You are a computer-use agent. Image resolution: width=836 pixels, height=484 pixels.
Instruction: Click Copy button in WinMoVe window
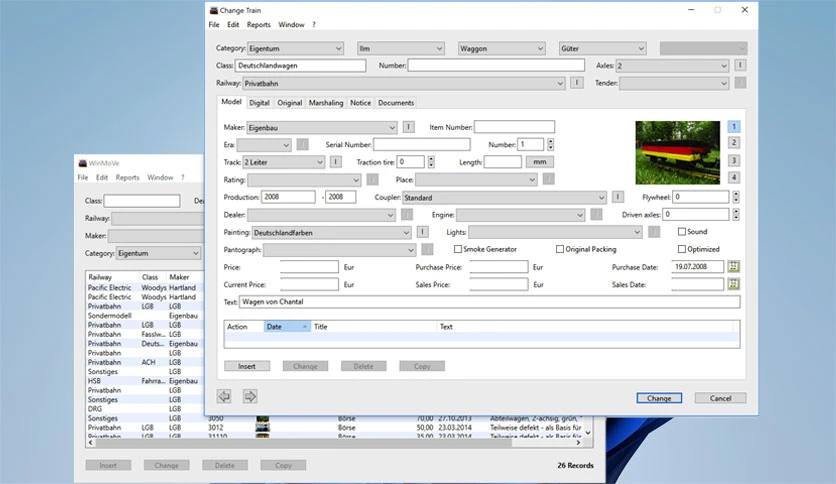[283, 465]
